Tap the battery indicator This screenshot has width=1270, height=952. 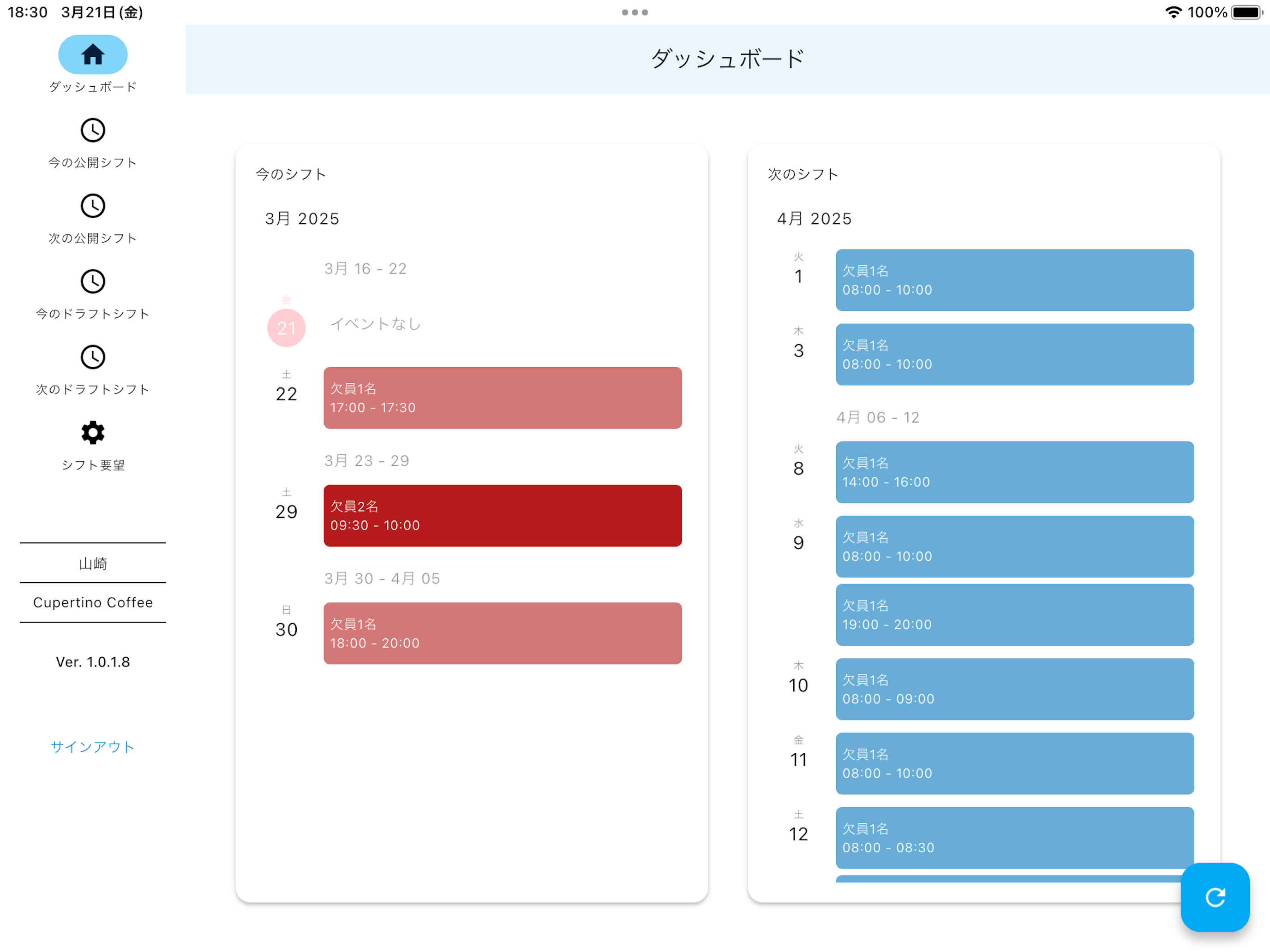(x=1247, y=12)
